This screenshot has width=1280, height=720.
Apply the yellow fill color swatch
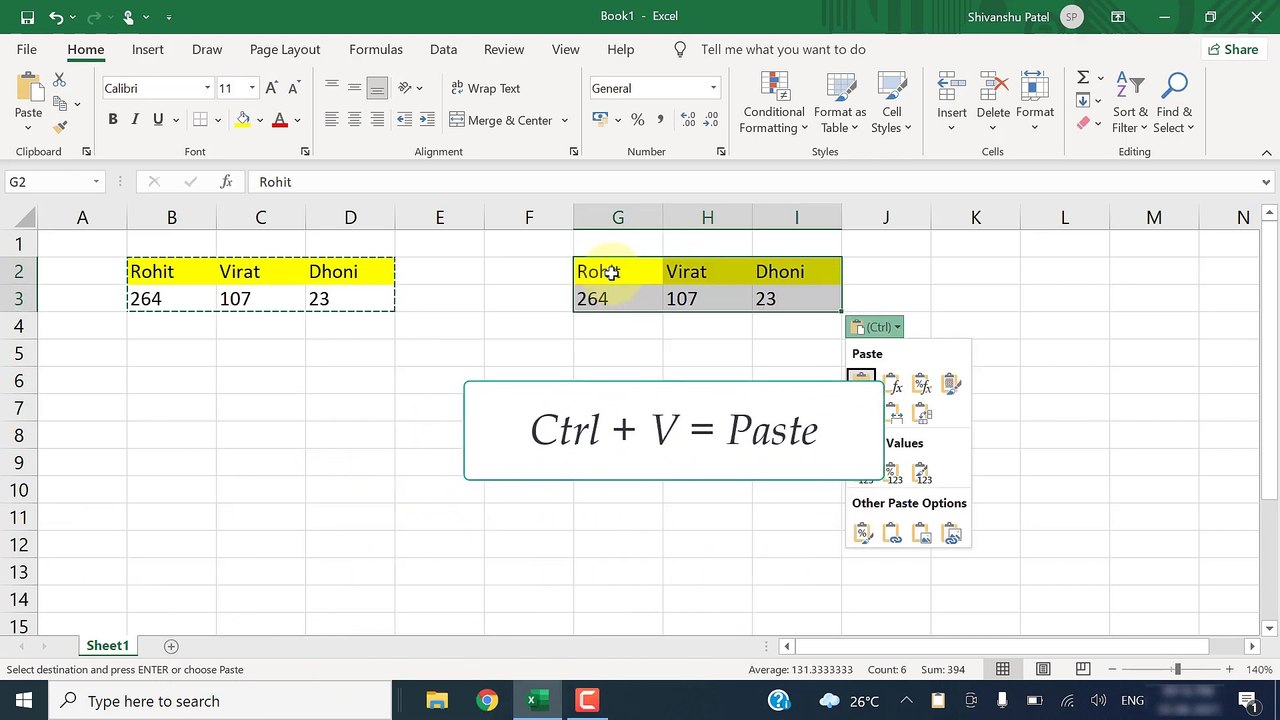click(x=243, y=120)
